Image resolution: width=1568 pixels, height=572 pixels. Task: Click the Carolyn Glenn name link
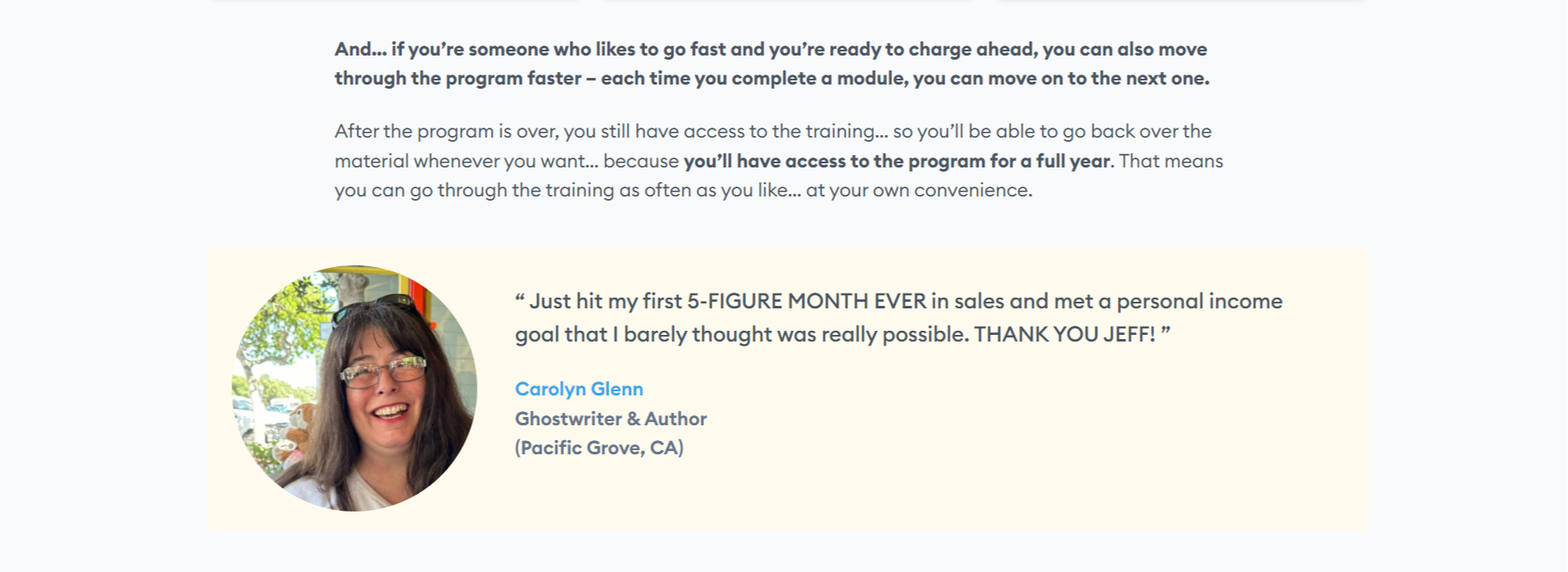[x=579, y=389]
